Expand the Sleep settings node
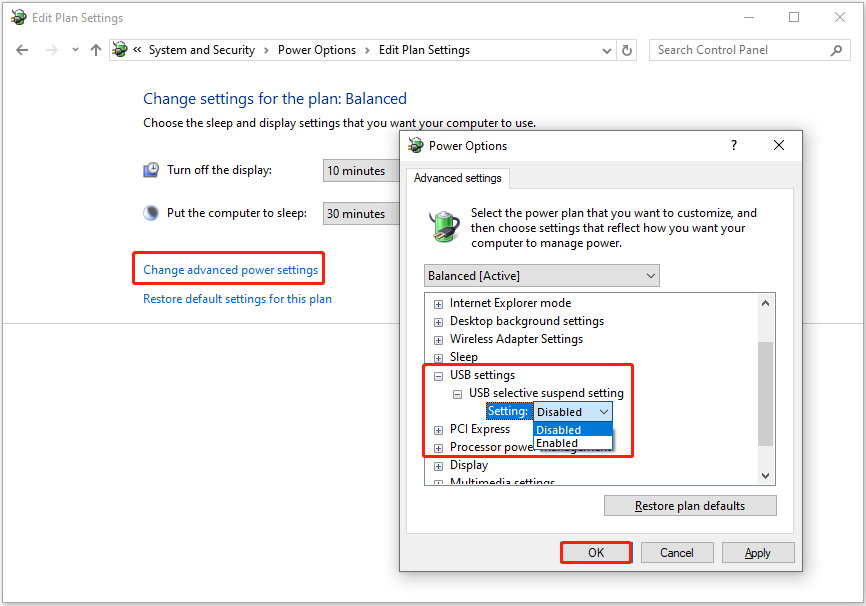The height and width of the screenshot is (606, 866). pyautogui.click(x=438, y=357)
